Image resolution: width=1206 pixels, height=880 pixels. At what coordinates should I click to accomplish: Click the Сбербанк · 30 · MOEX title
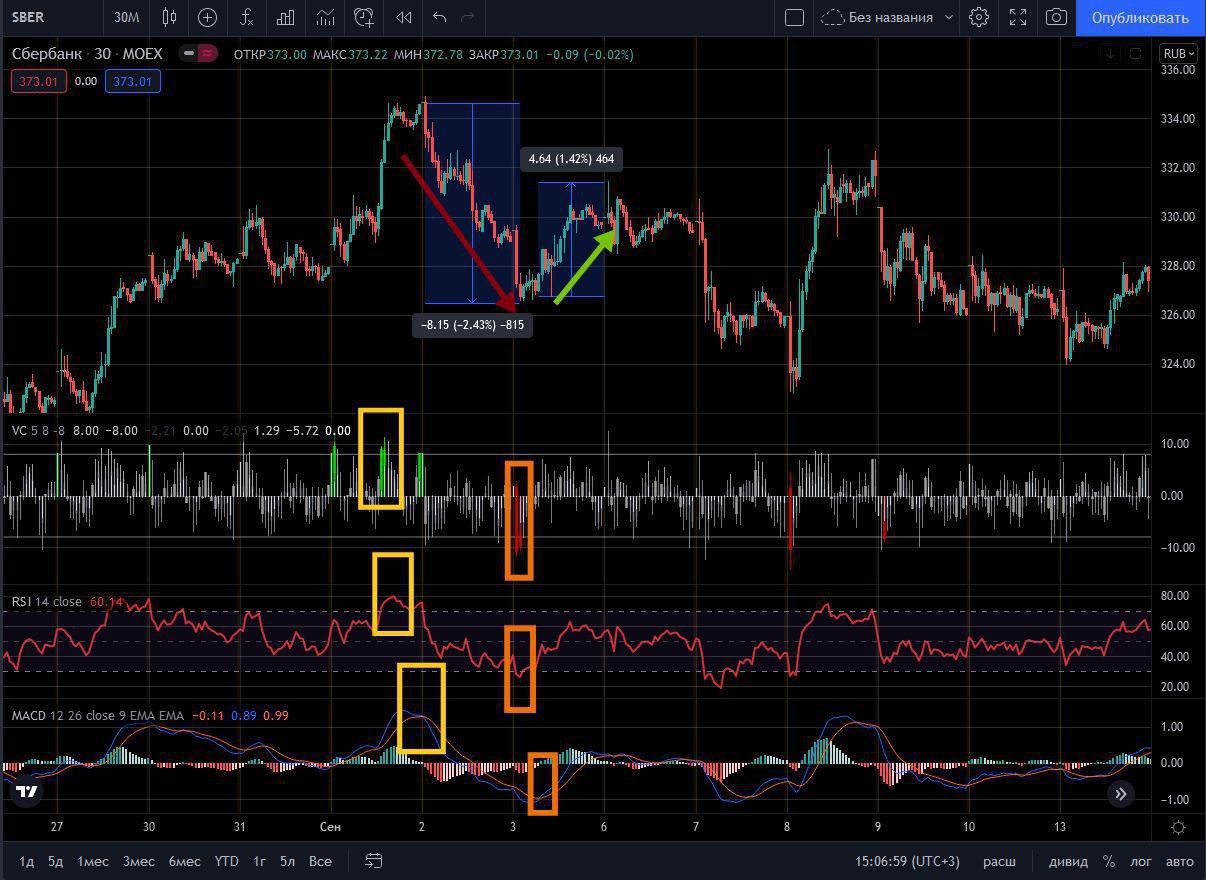[x=87, y=54]
